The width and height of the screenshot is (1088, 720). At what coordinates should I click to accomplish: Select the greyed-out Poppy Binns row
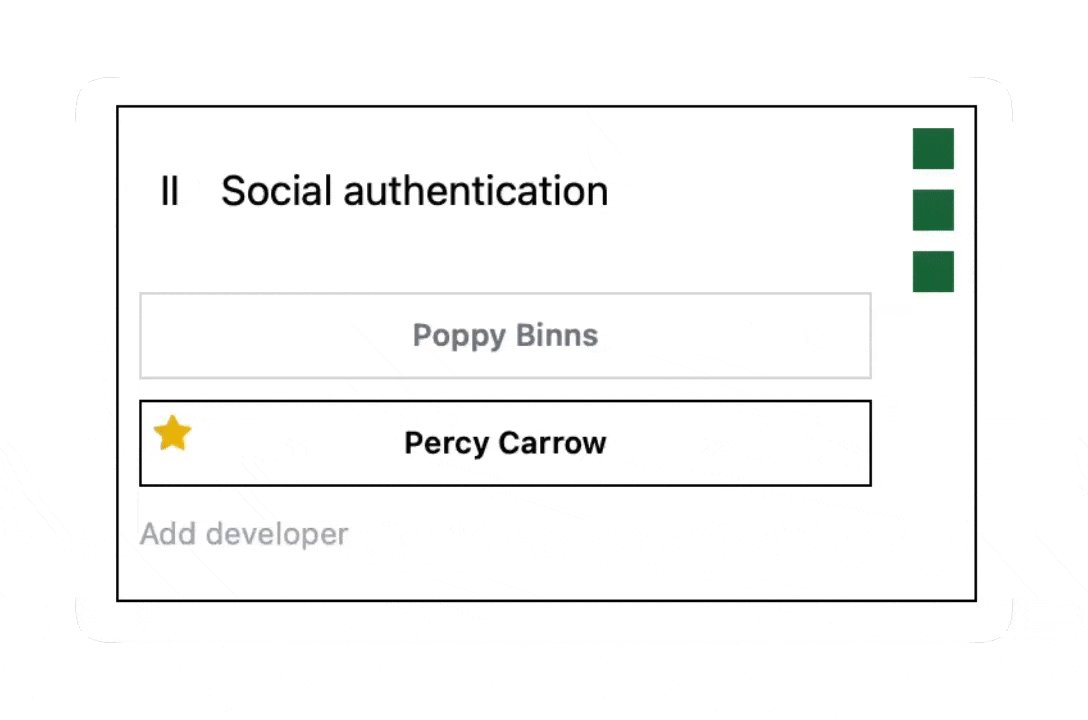coord(505,336)
